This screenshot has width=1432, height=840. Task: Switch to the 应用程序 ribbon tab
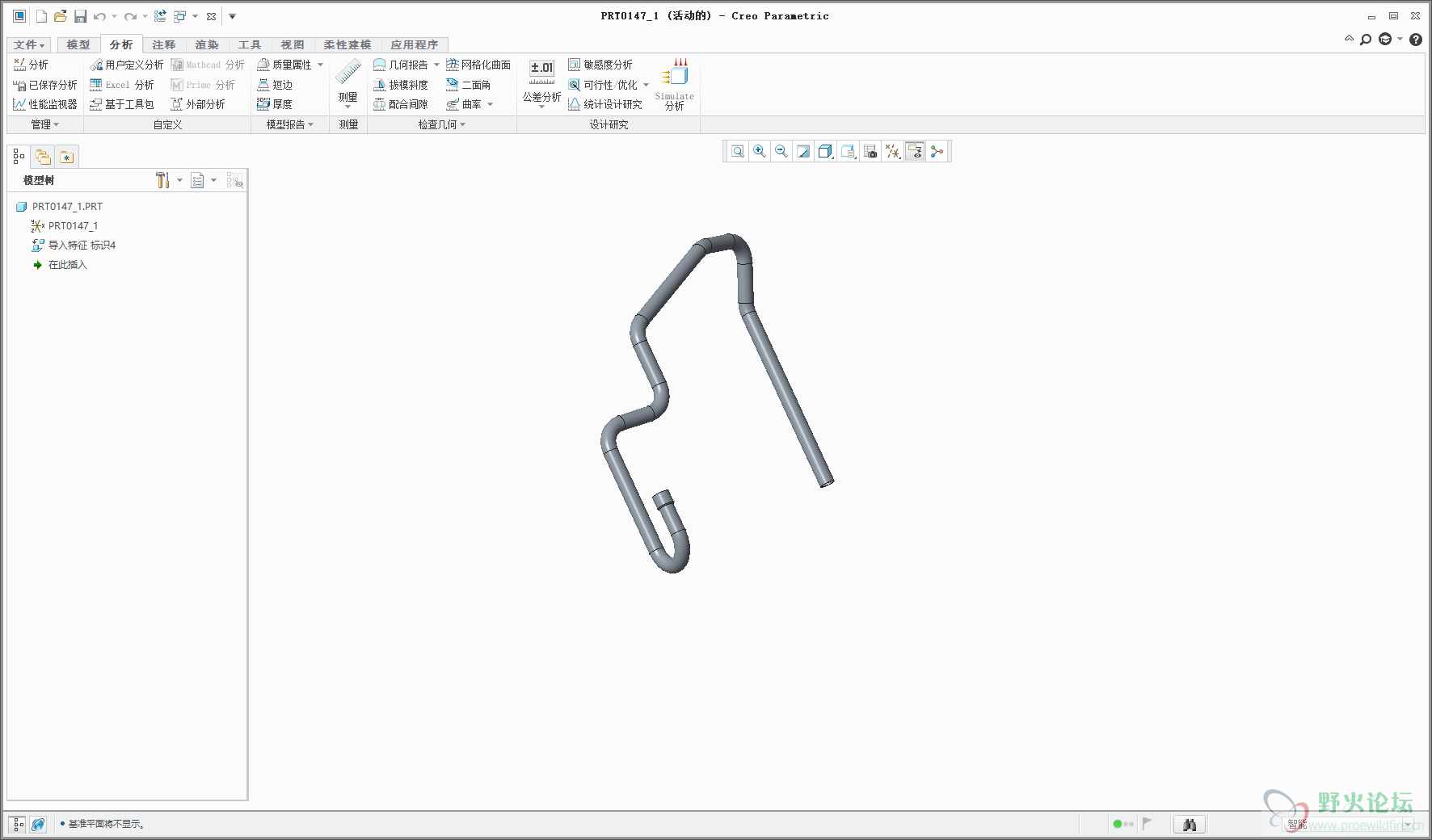(415, 45)
